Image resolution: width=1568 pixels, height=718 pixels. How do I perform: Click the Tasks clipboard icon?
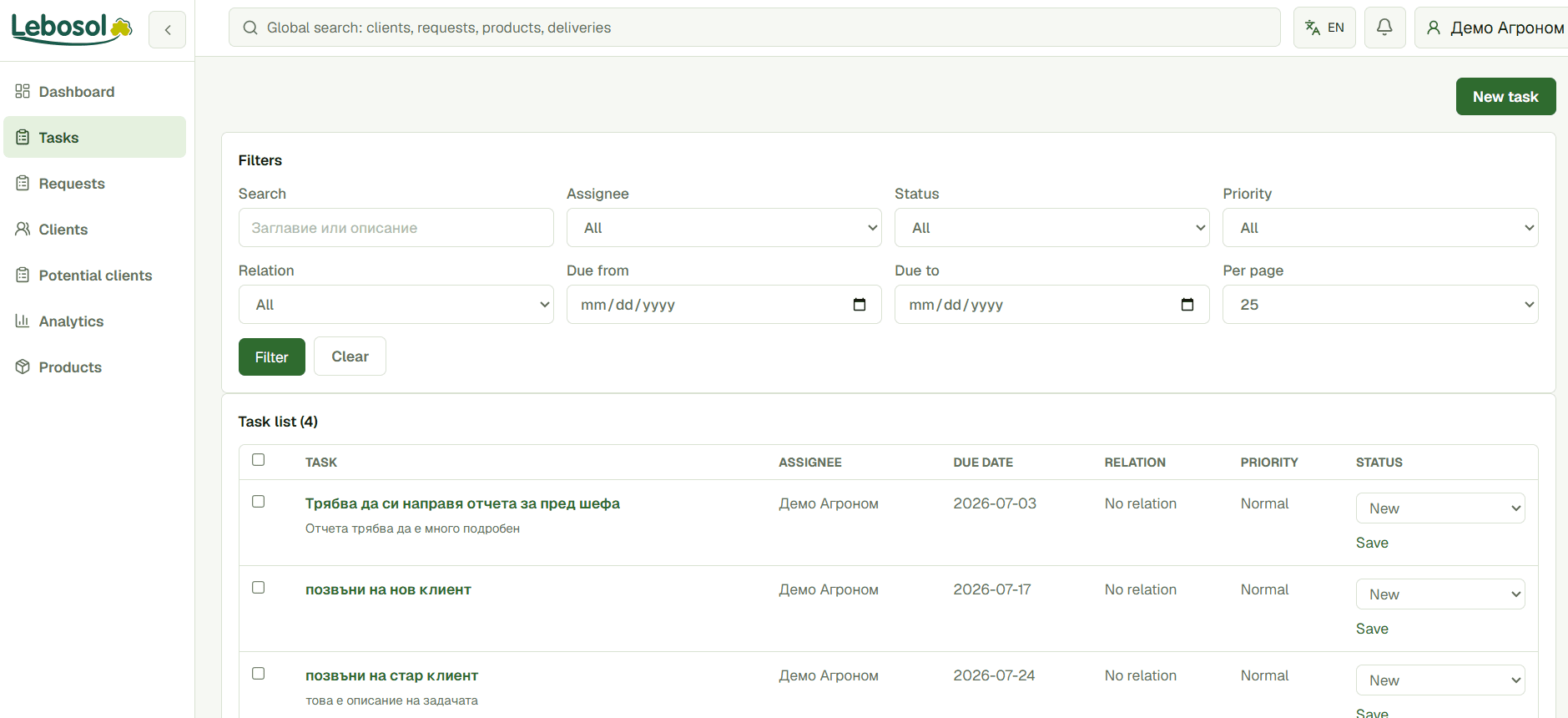pyautogui.click(x=23, y=137)
